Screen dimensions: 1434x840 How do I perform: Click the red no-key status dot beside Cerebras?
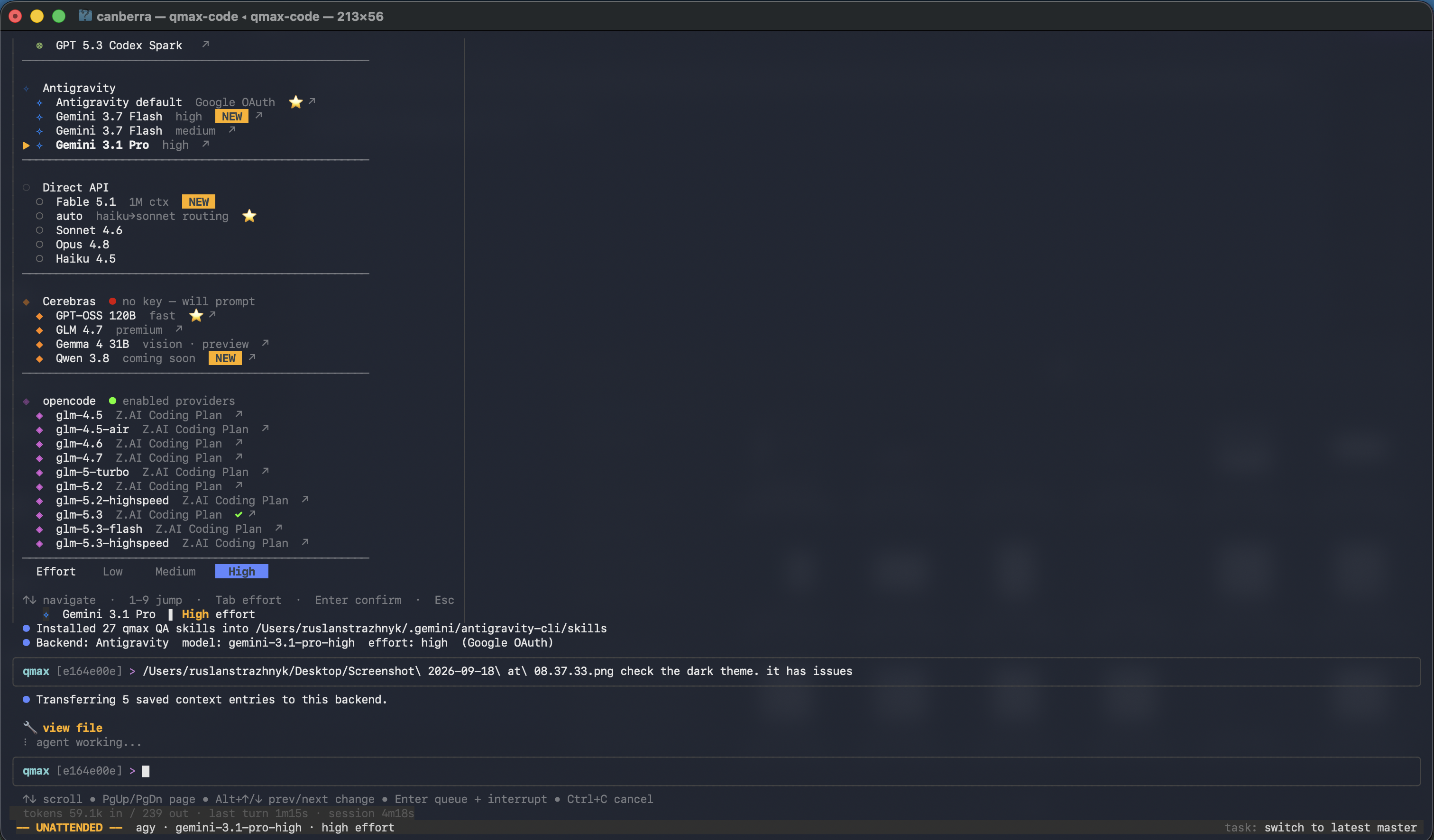[x=113, y=301]
